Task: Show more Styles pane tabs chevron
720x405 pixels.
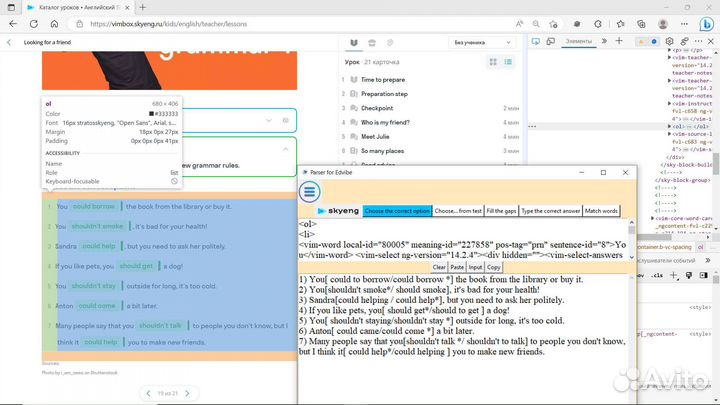Action: [708, 260]
